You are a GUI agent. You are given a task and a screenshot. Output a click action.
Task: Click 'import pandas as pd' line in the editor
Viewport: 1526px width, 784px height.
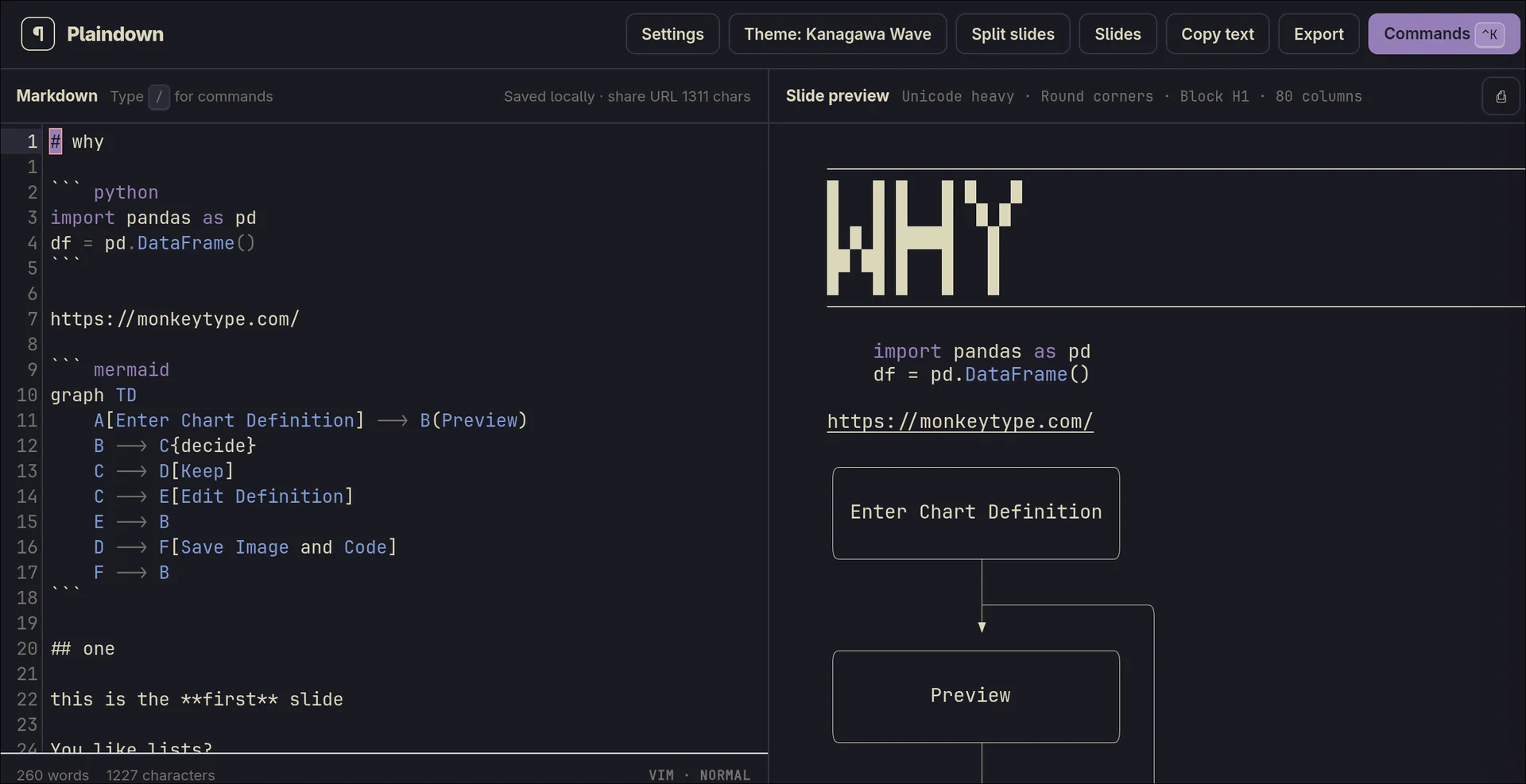[153, 218]
